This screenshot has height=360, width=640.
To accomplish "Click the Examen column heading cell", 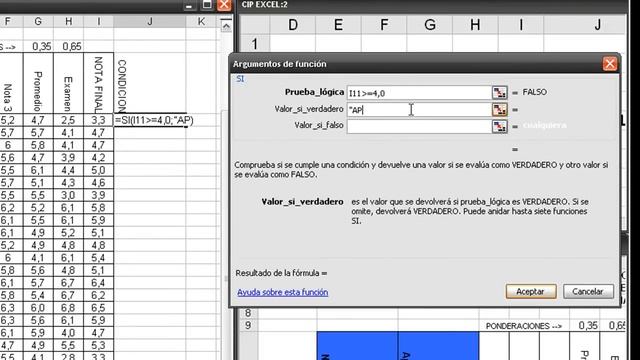I will (69, 83).
